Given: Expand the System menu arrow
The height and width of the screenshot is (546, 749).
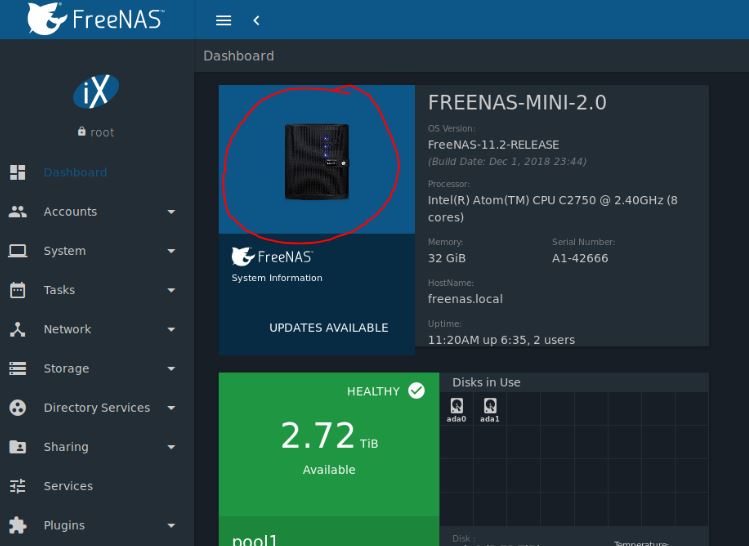Looking at the screenshot, I should 171,251.
